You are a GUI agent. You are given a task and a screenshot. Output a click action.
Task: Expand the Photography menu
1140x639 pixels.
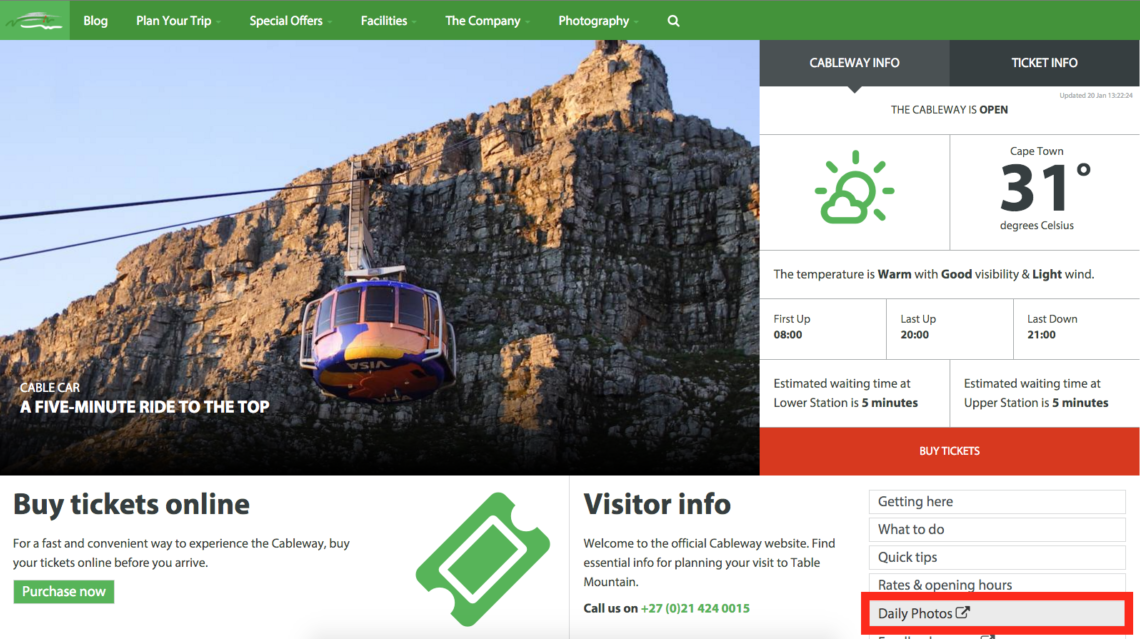[598, 21]
